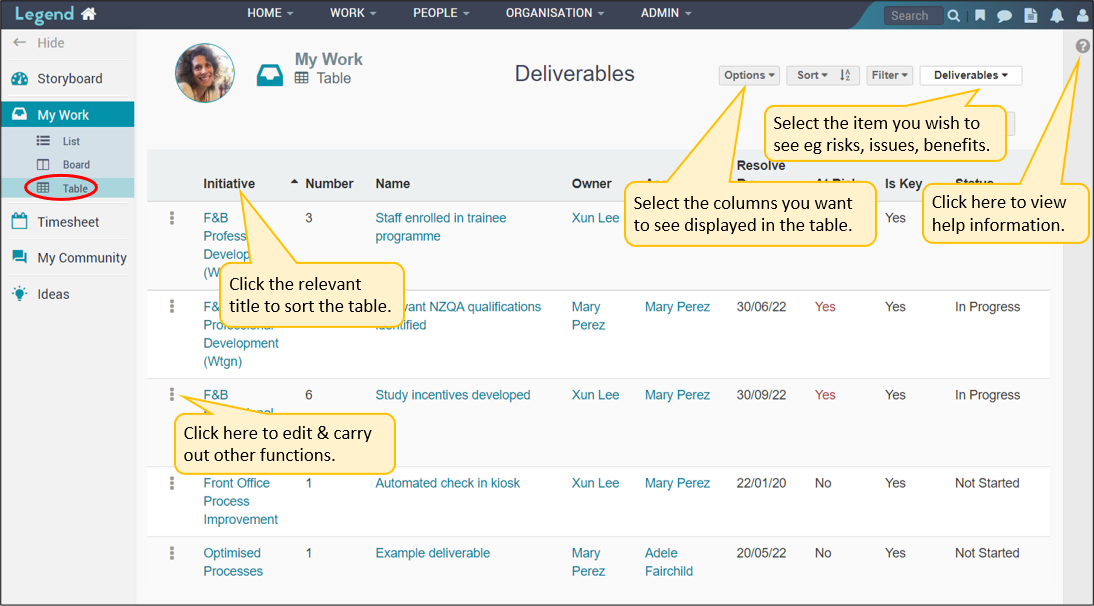Expand the Options dropdown

[749, 75]
